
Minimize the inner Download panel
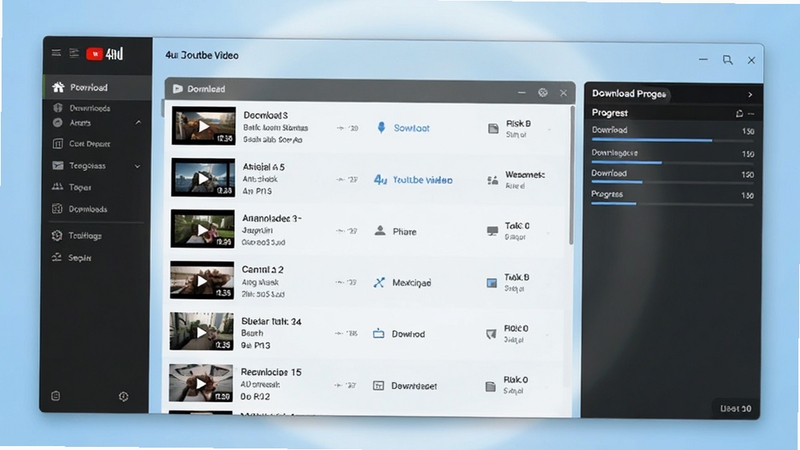(x=521, y=92)
